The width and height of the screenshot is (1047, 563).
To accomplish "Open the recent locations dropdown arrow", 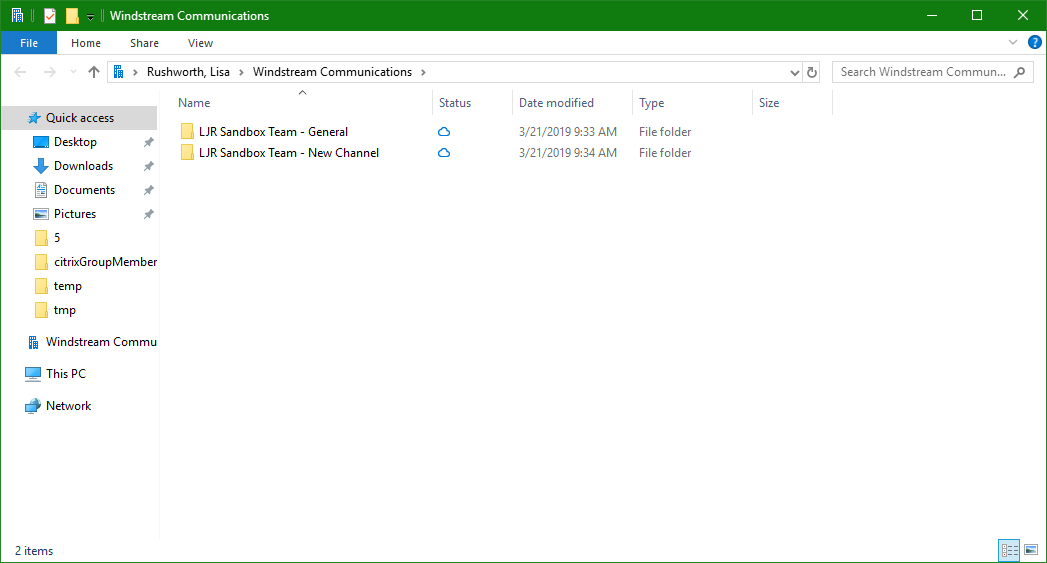I will (73, 72).
